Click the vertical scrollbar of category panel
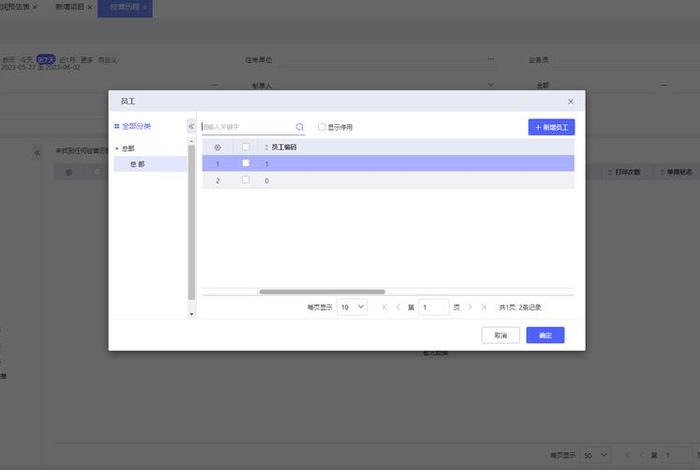 click(192, 222)
